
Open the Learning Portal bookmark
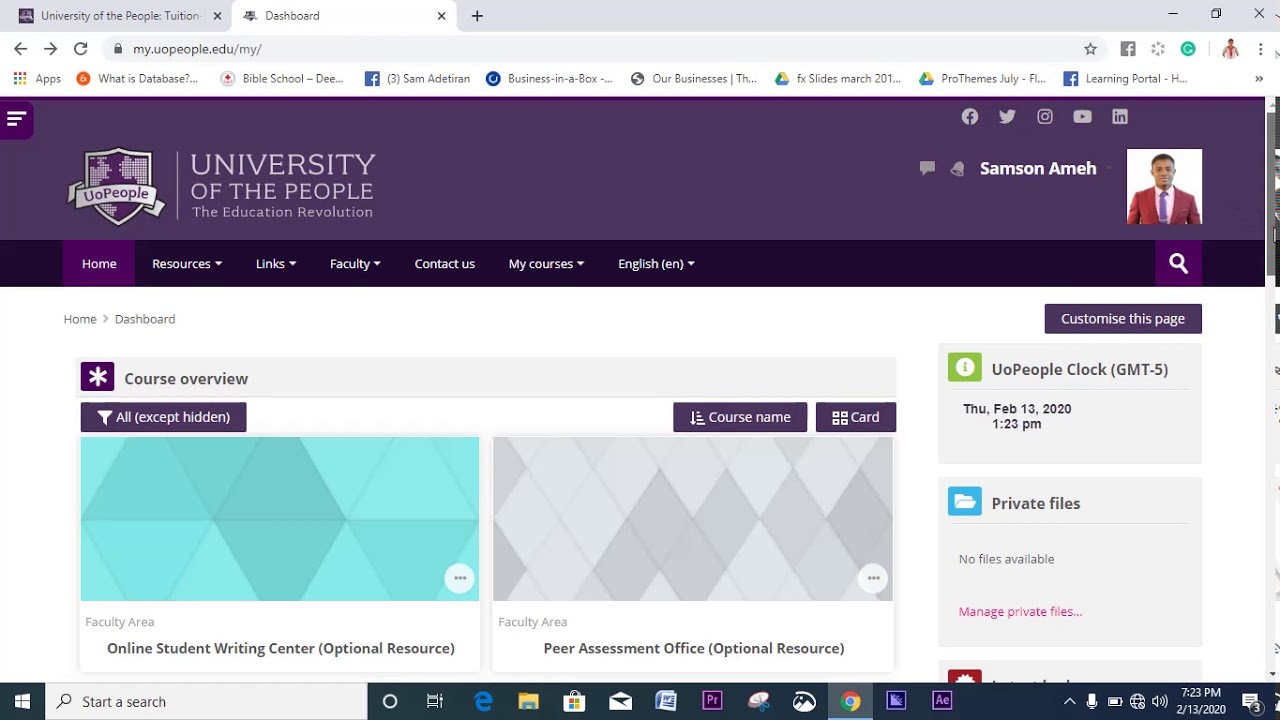[x=1125, y=78]
